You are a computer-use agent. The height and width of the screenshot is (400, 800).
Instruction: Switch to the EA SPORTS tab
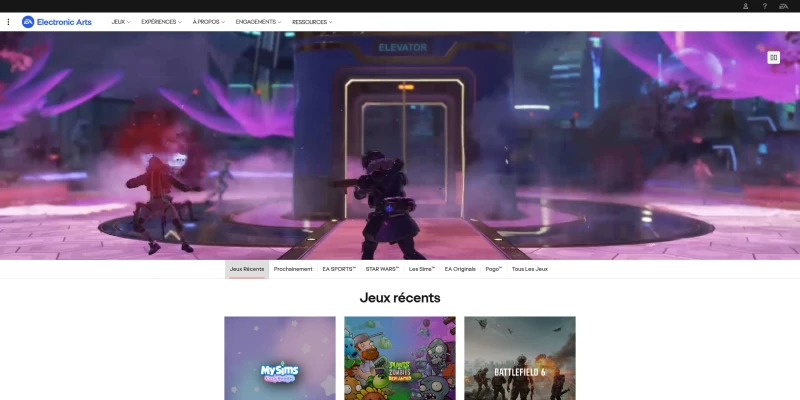339,269
